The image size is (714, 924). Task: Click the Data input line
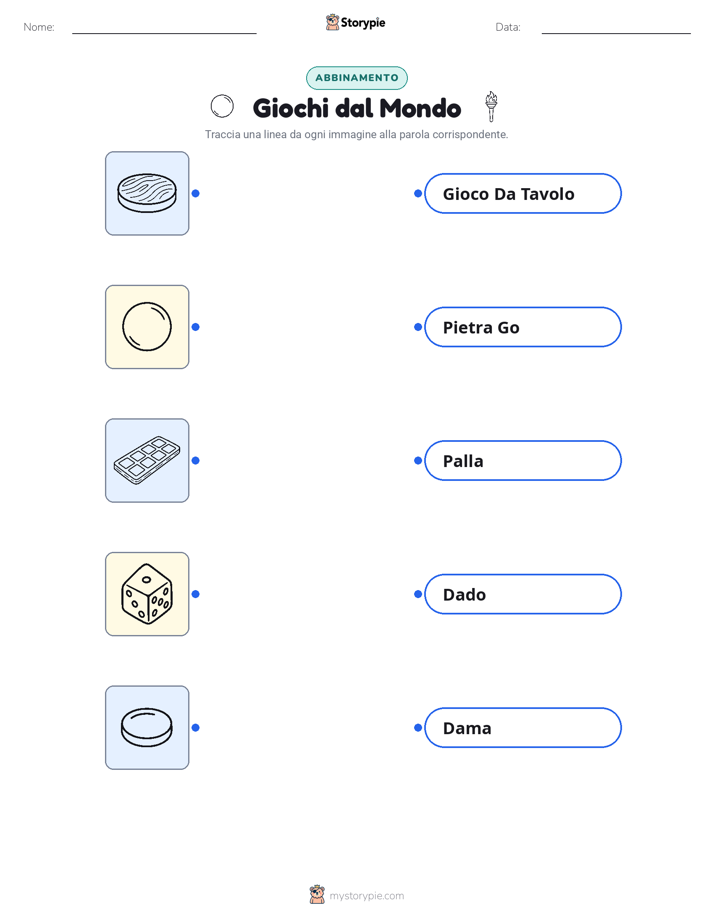coord(616,27)
